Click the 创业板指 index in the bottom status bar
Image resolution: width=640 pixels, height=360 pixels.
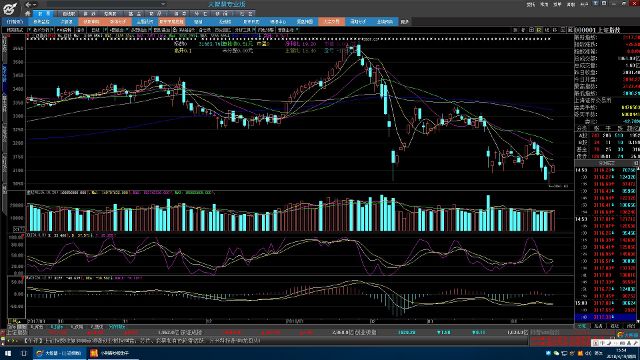[365, 333]
